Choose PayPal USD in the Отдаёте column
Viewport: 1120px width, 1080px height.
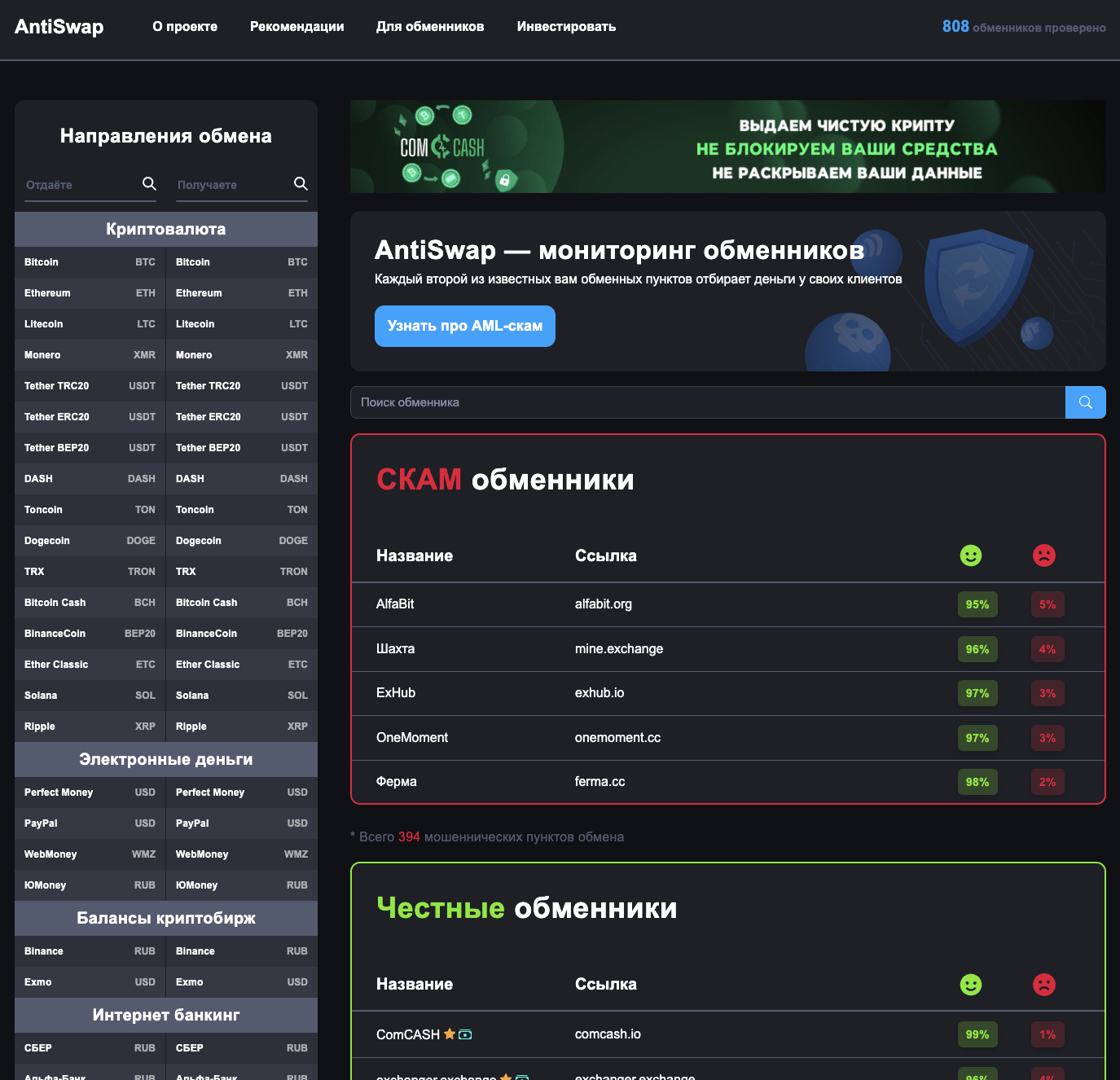click(90, 823)
